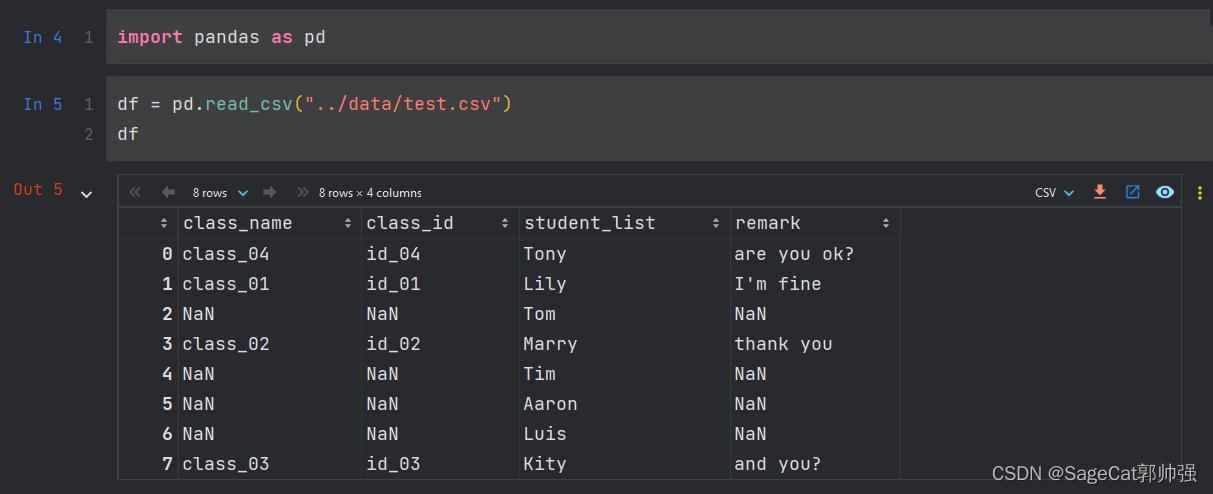Open the CSV format dropdown
Image resolution: width=1213 pixels, height=494 pixels.
pos(1054,192)
